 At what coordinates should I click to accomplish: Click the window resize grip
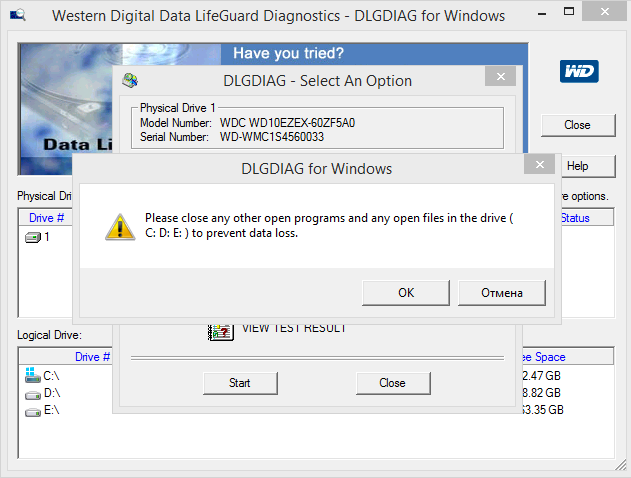coord(621,465)
